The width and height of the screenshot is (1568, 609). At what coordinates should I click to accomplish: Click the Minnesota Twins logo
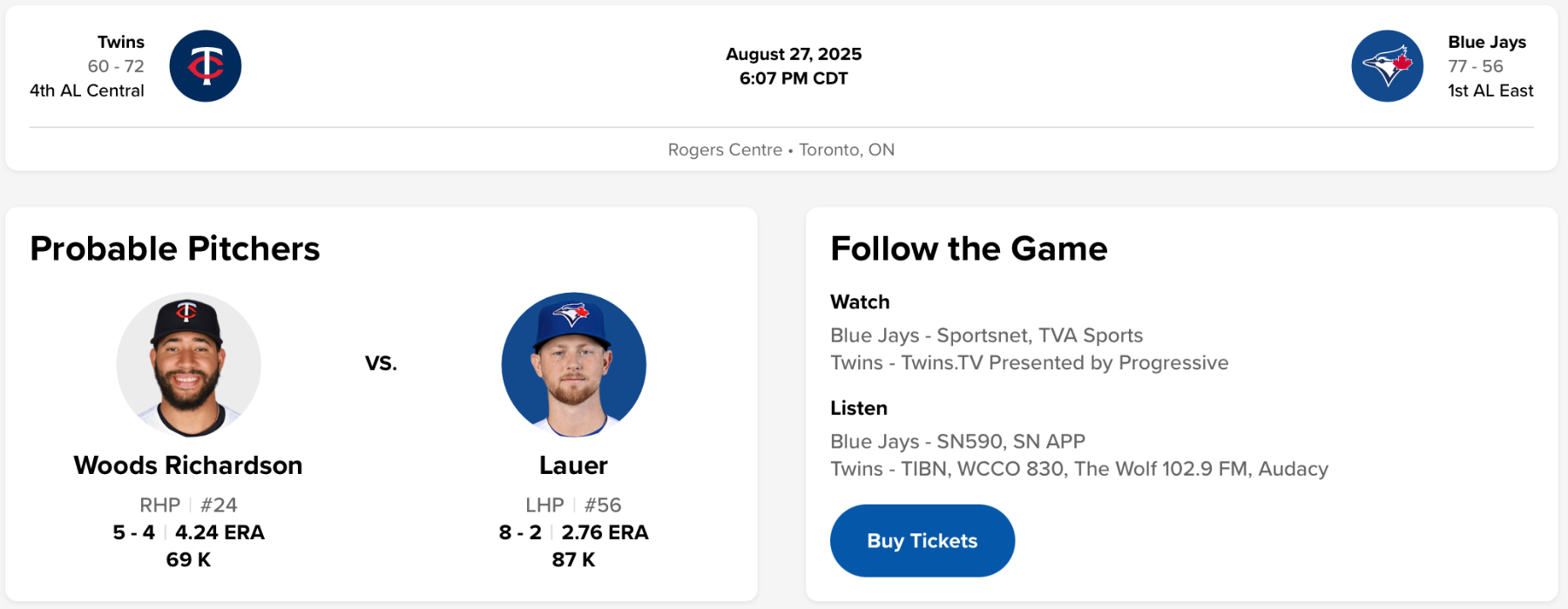(206, 66)
